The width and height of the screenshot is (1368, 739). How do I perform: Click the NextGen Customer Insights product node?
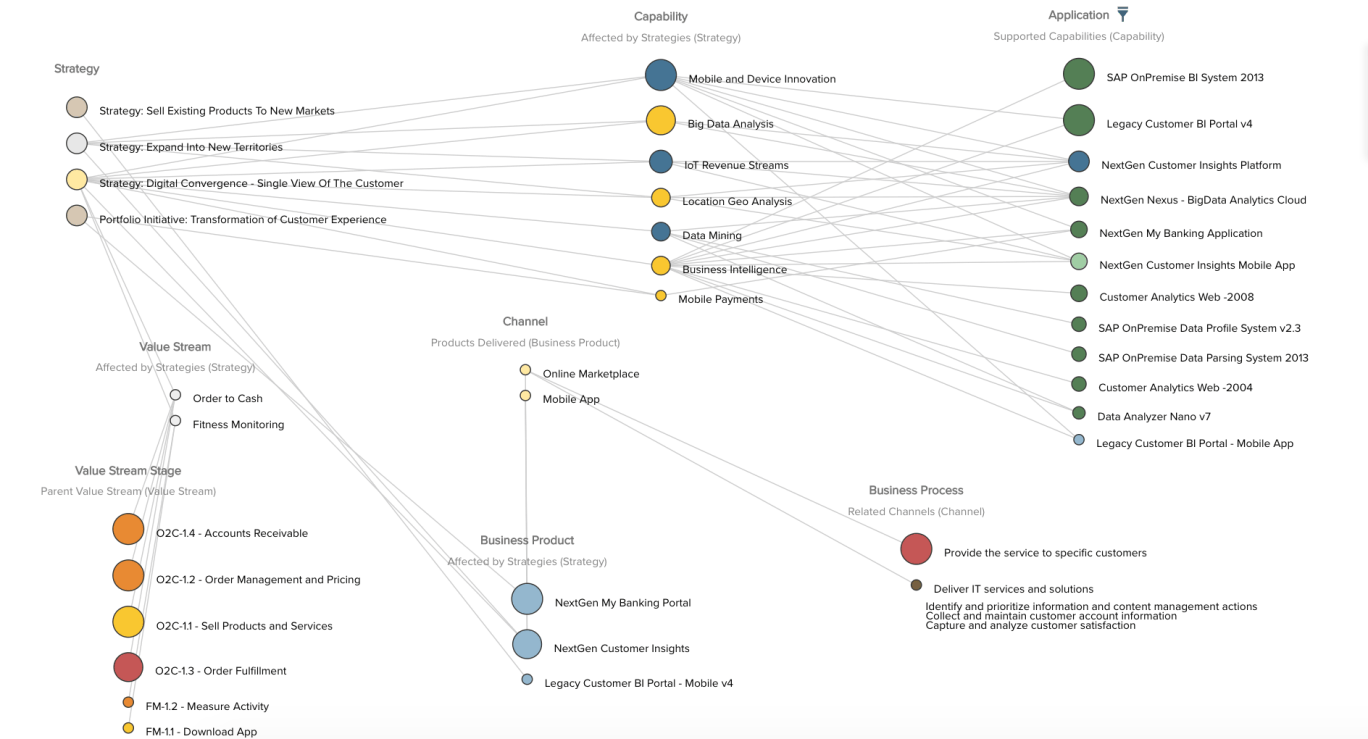pos(527,644)
